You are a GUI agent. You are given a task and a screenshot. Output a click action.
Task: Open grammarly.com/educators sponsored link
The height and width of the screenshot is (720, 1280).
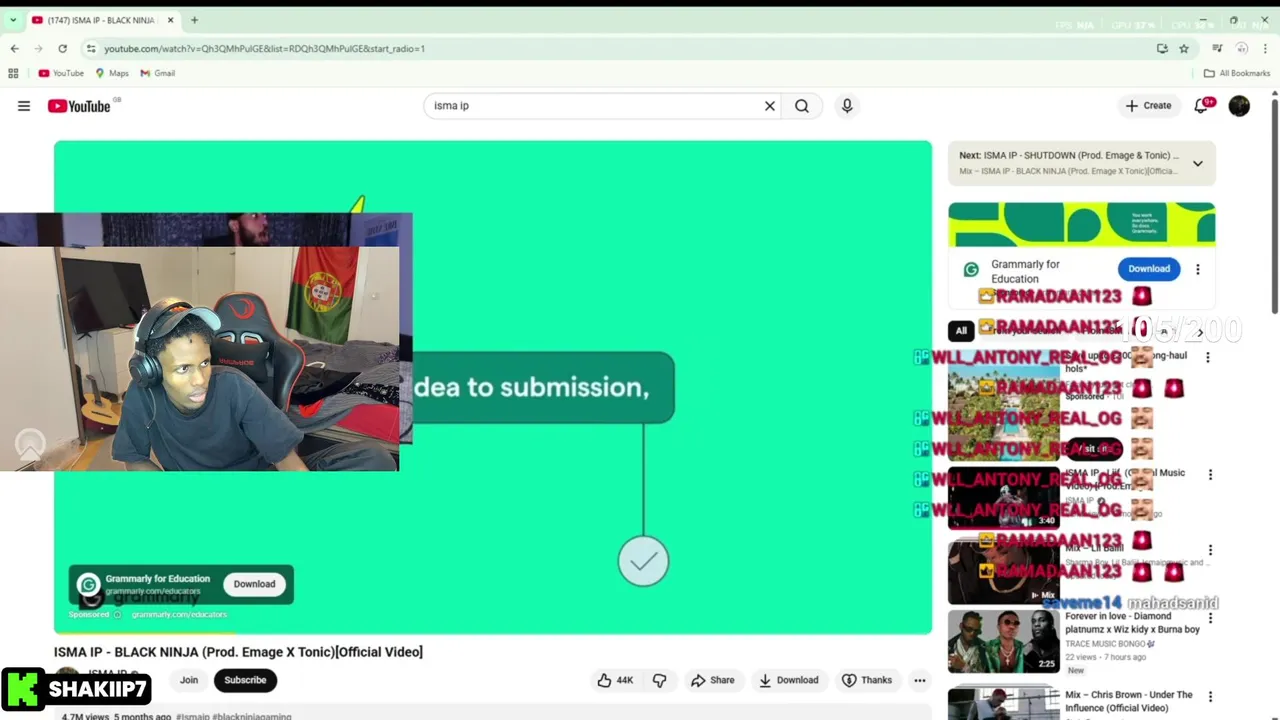[x=178, y=614]
